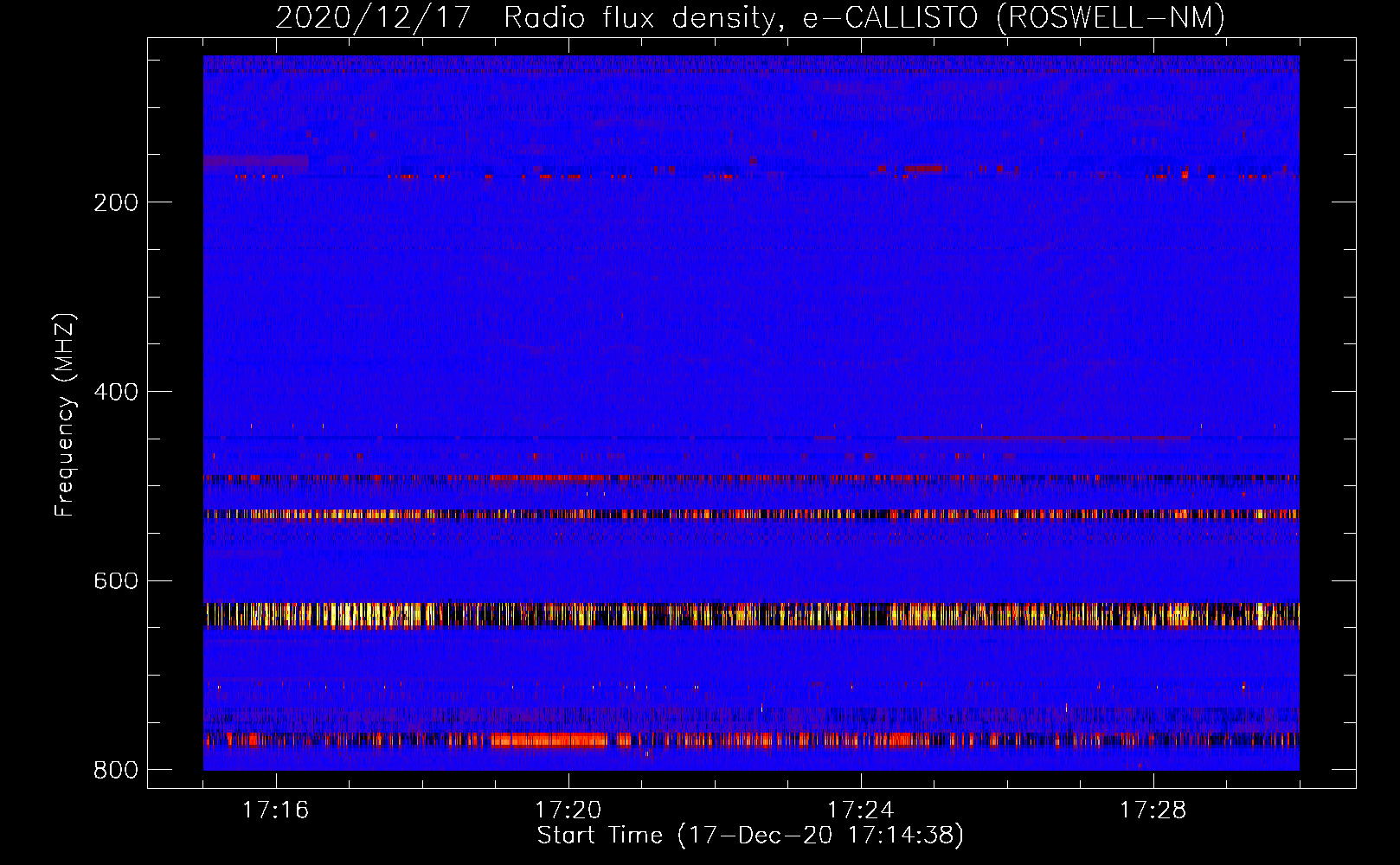Click the 600 frequency tick label

[x=116, y=580]
